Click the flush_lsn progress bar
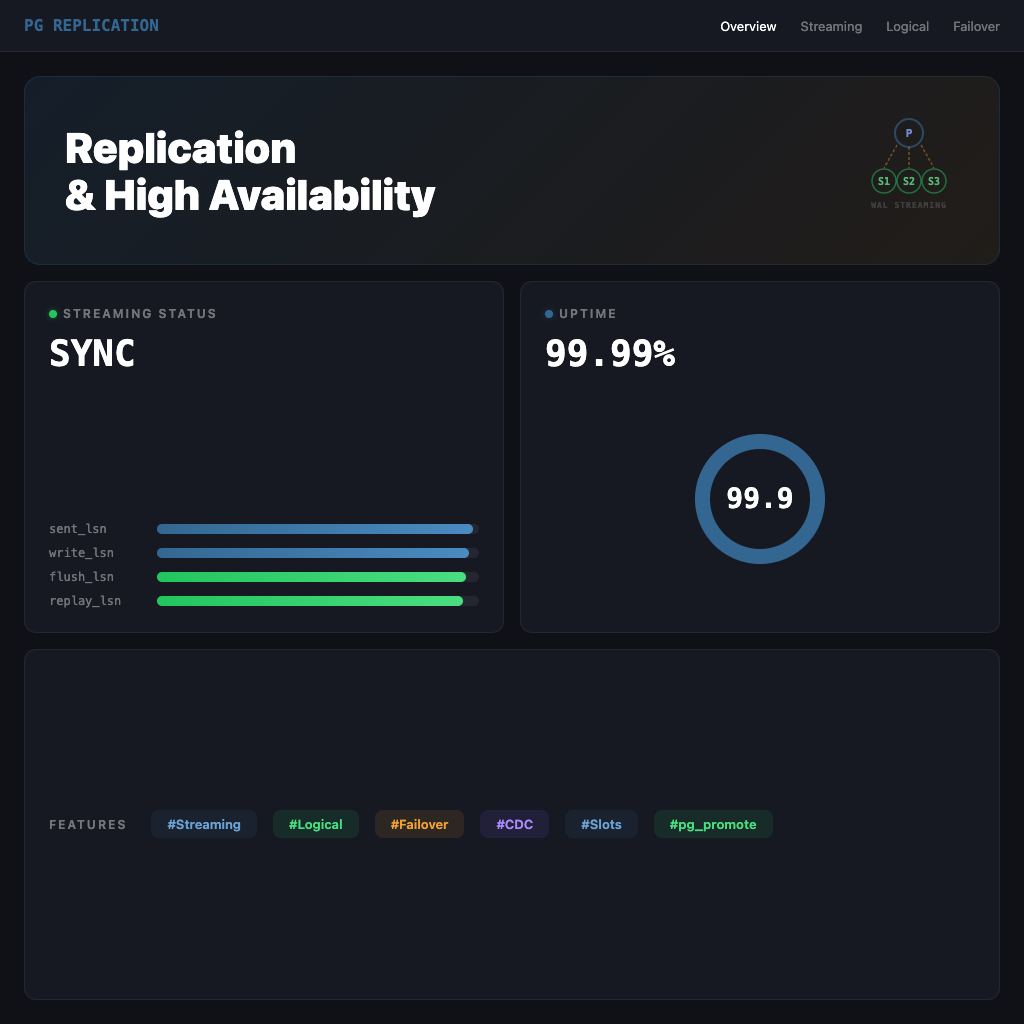This screenshot has width=1024, height=1024. (x=317, y=577)
